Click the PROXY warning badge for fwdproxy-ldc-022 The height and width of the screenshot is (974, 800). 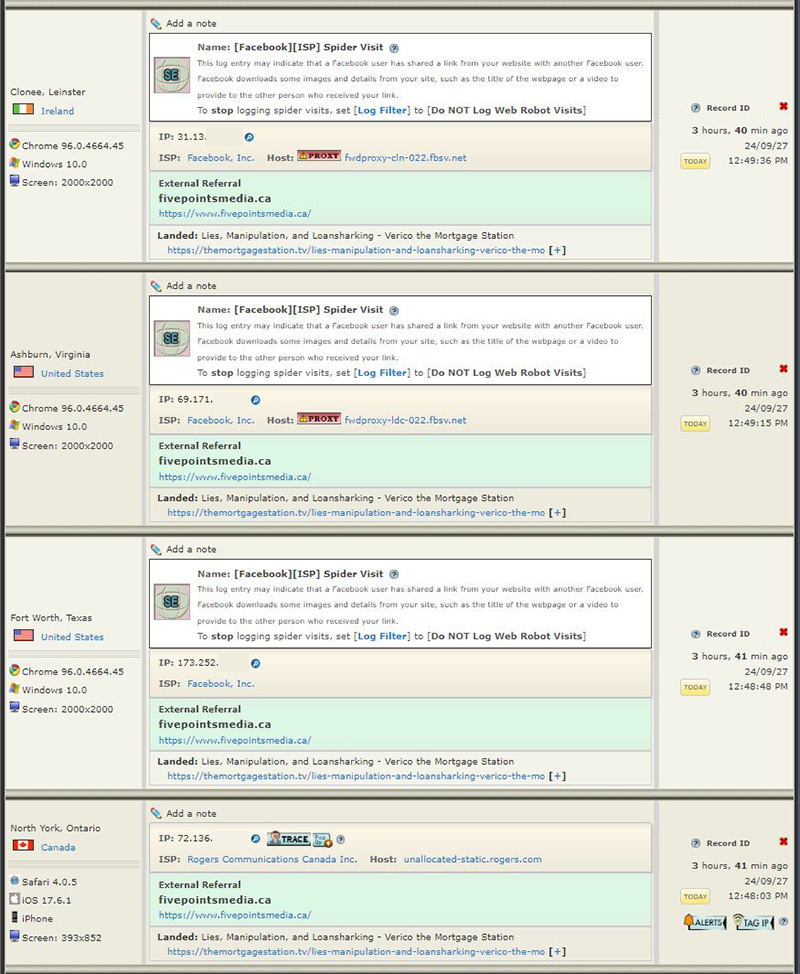coord(319,419)
